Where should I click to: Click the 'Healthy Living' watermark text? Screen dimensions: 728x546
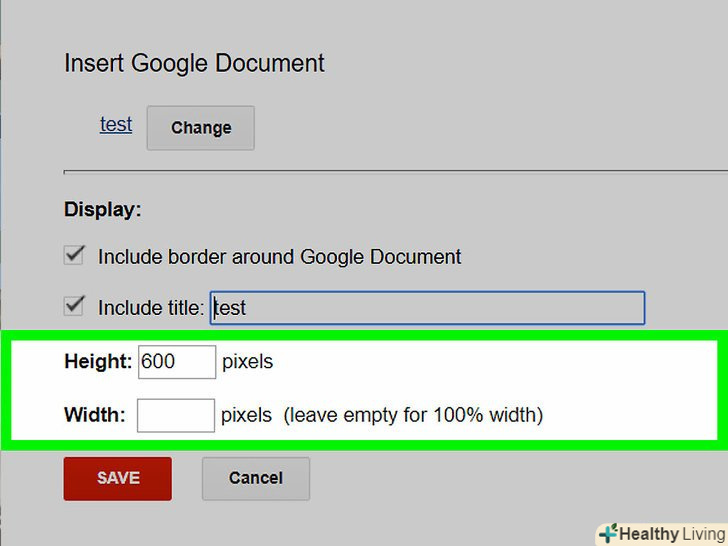670,534
